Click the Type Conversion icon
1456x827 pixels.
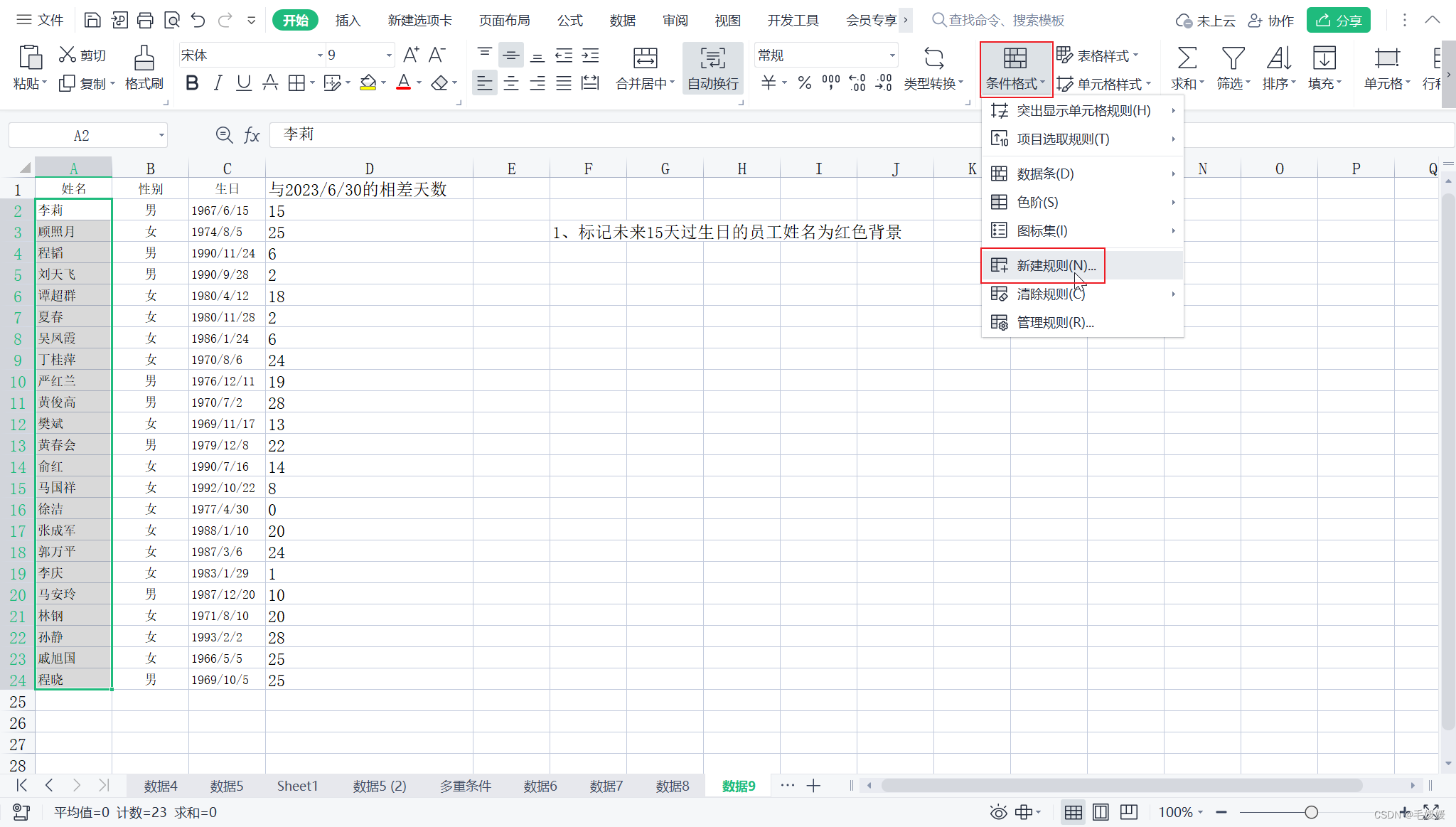[933, 58]
